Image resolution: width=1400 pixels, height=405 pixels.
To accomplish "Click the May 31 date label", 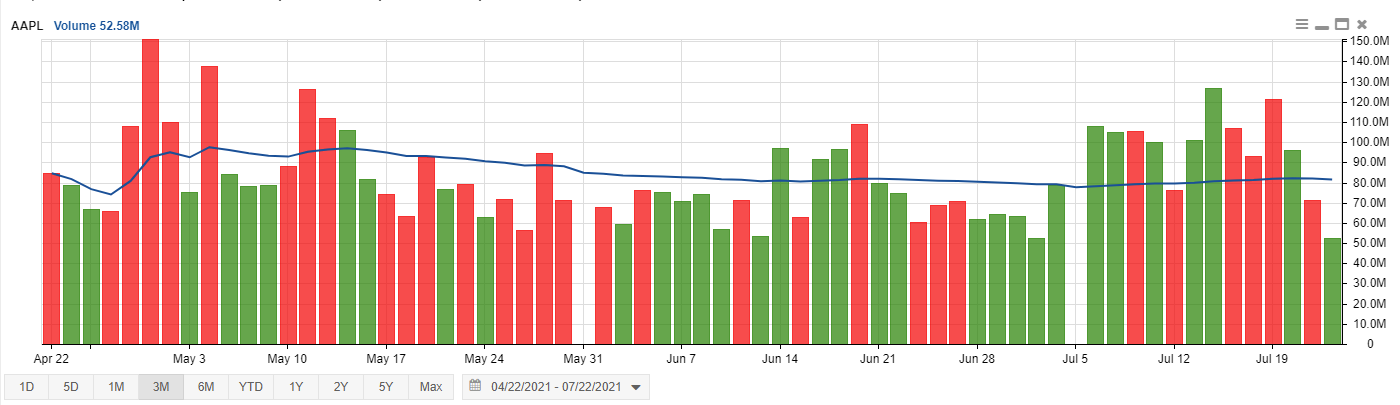I will point(582,357).
